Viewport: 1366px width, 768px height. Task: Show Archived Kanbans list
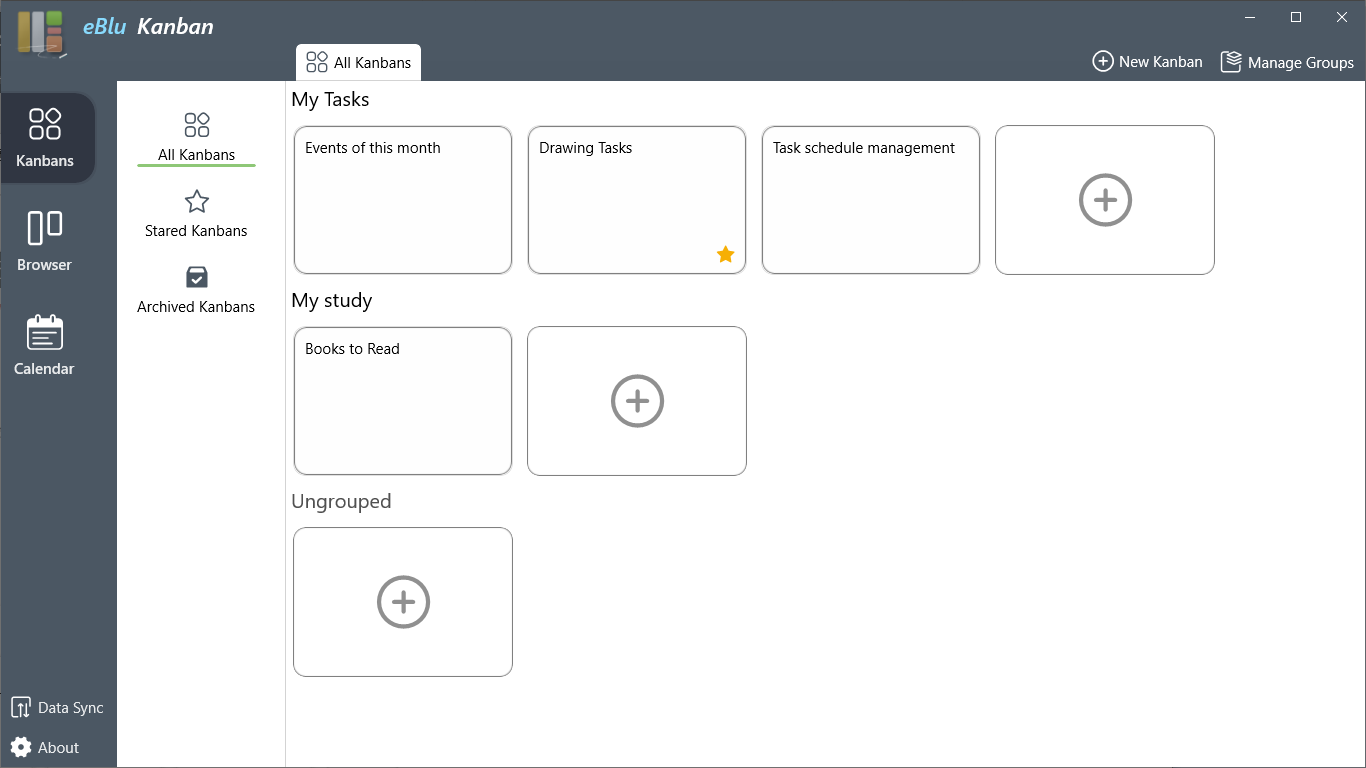point(196,290)
